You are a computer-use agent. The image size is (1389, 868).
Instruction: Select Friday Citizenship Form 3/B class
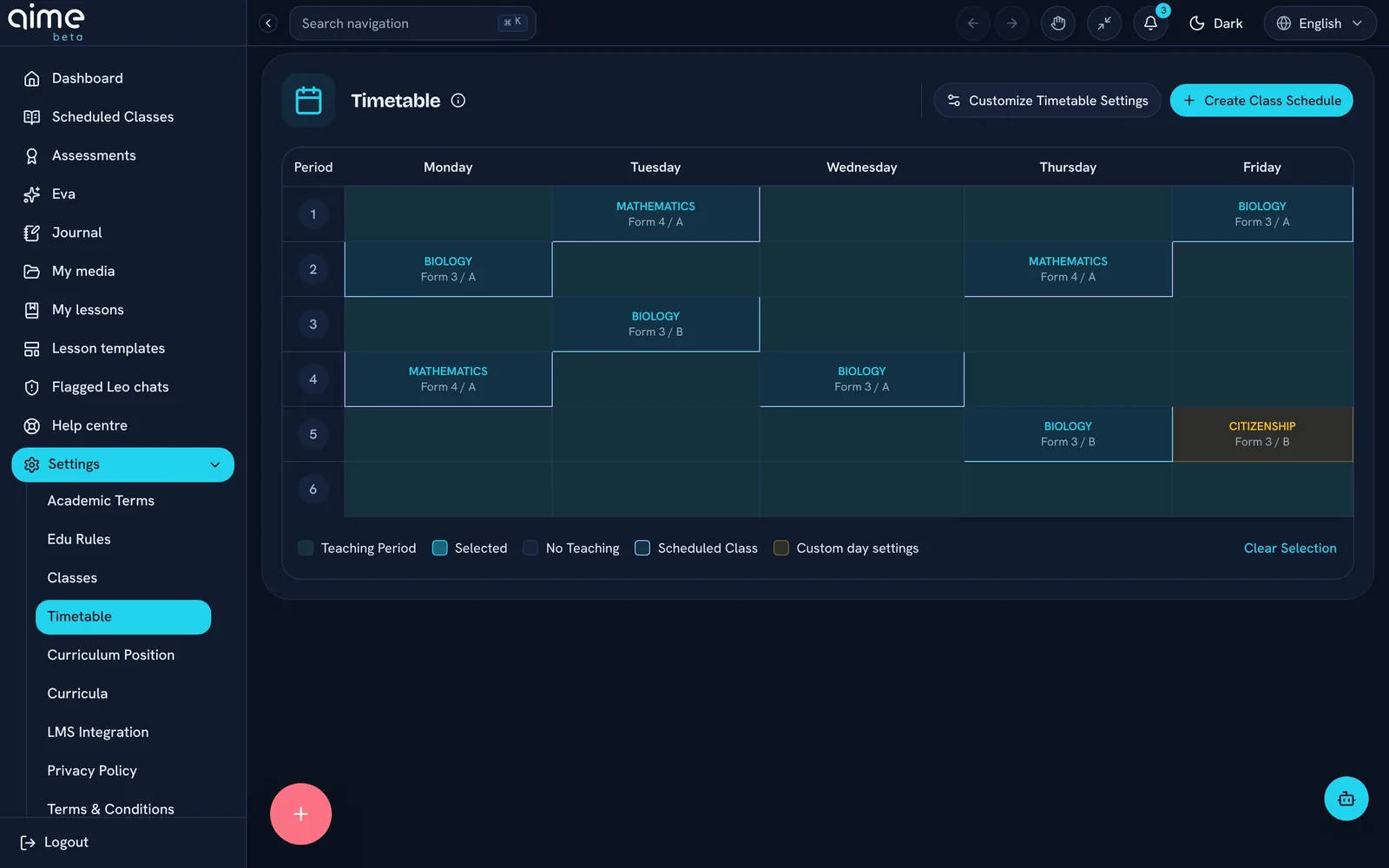tap(1262, 434)
